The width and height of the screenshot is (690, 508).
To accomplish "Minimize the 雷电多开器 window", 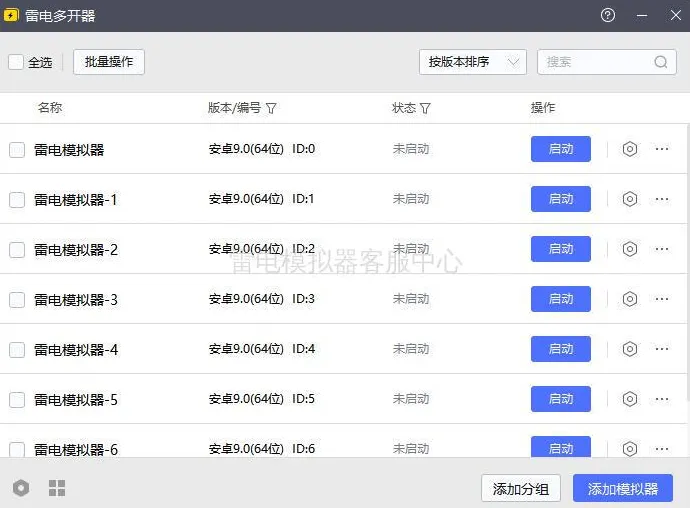I will [x=642, y=16].
